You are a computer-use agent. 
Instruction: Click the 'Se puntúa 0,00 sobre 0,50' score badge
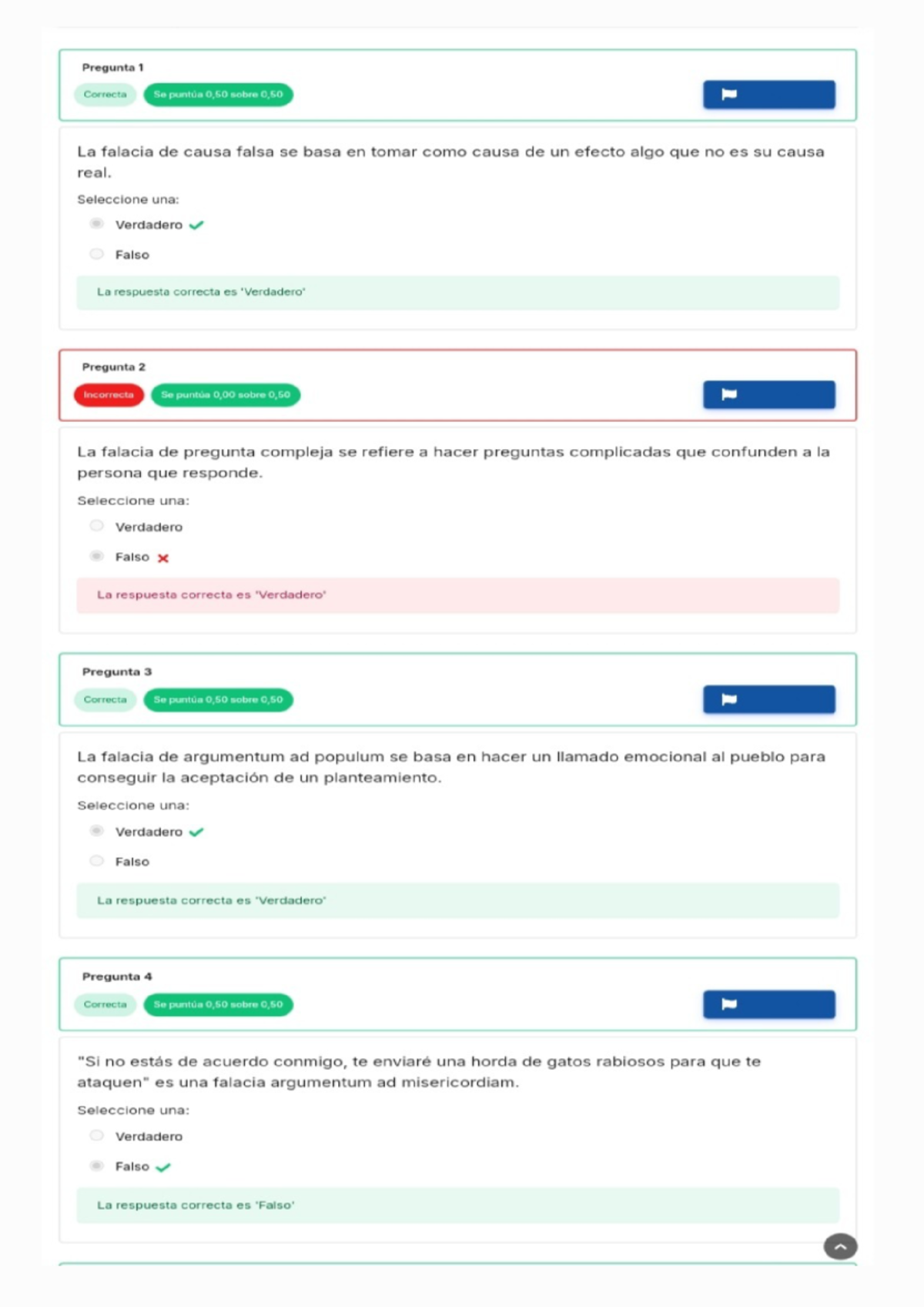click(x=228, y=394)
